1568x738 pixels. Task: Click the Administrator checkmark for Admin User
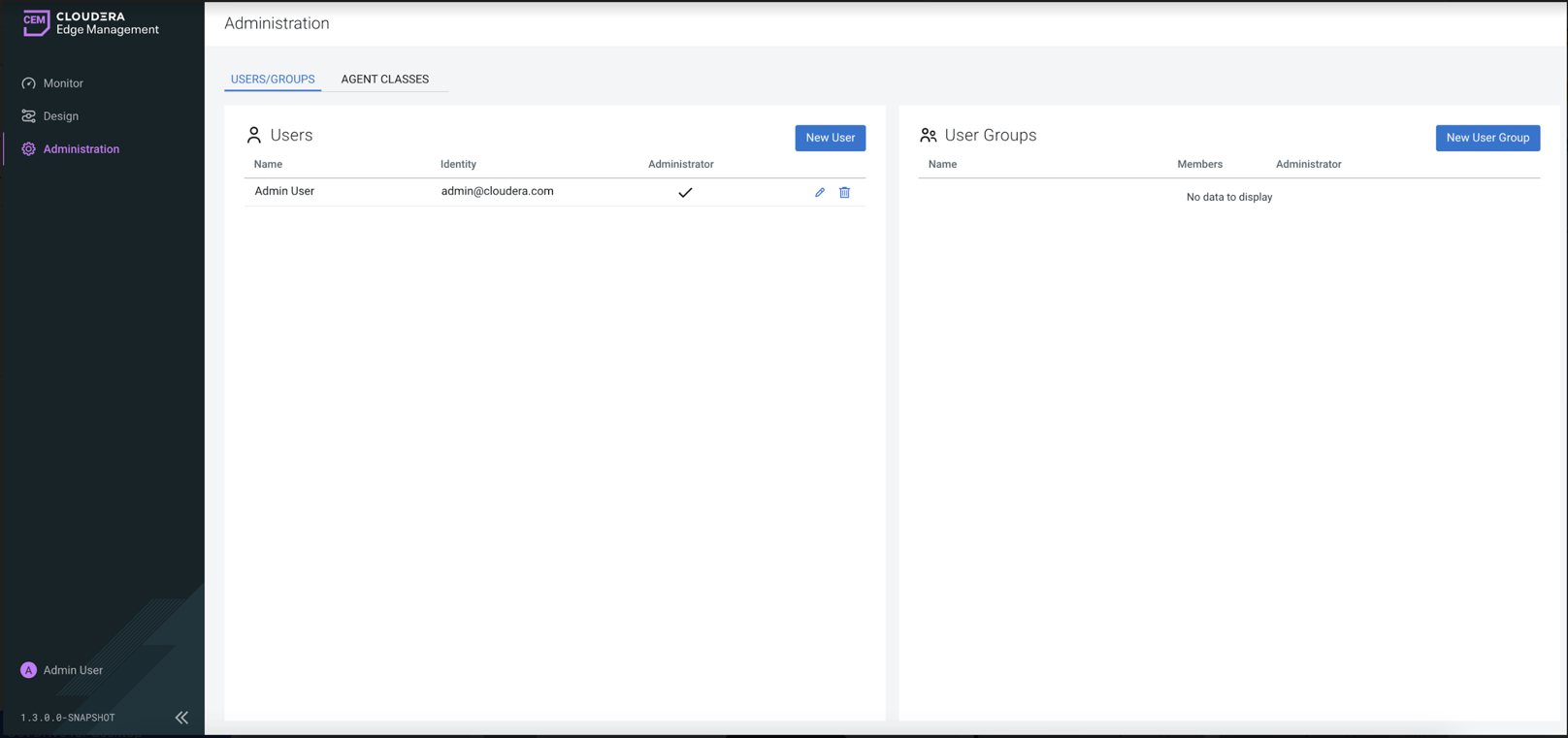pos(685,193)
